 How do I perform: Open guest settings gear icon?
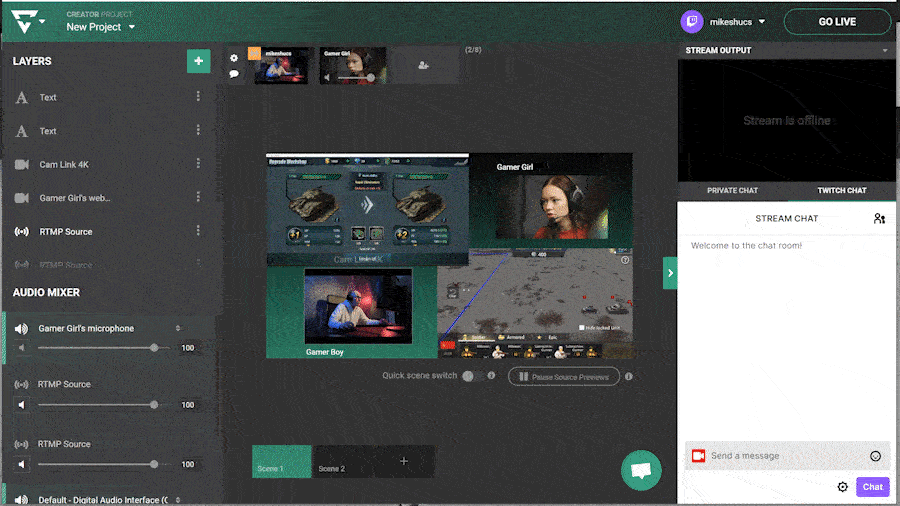point(234,58)
